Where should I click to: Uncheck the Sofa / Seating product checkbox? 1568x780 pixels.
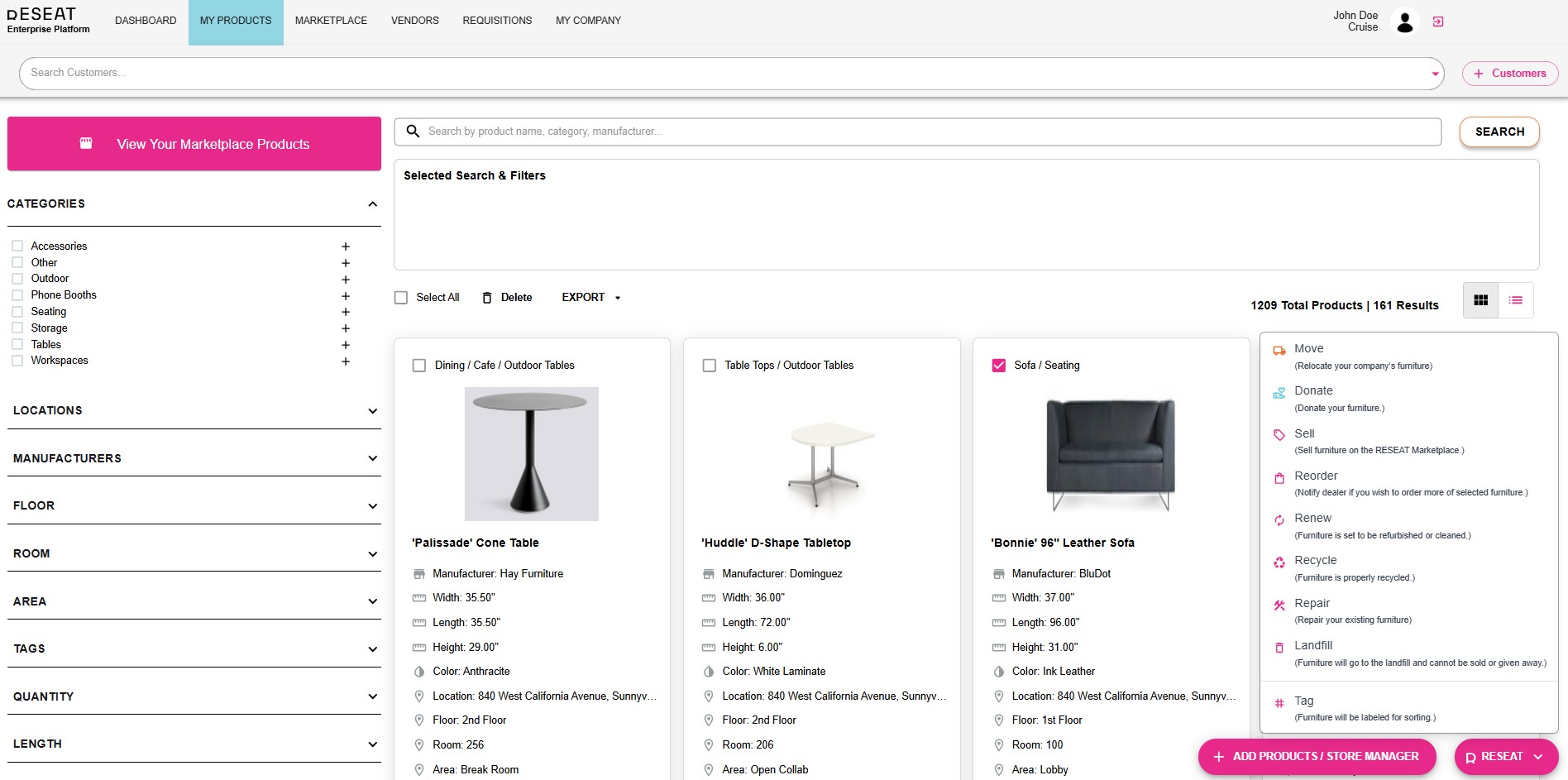[x=999, y=366]
